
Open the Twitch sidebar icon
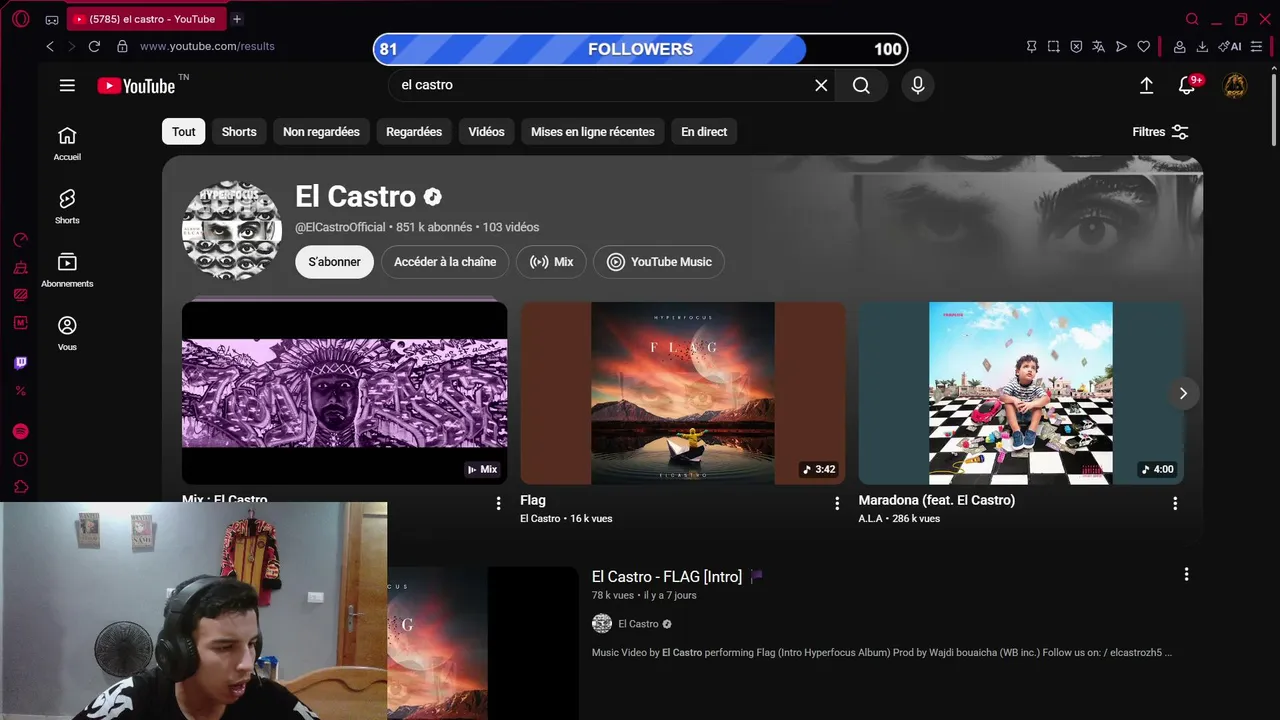20,363
